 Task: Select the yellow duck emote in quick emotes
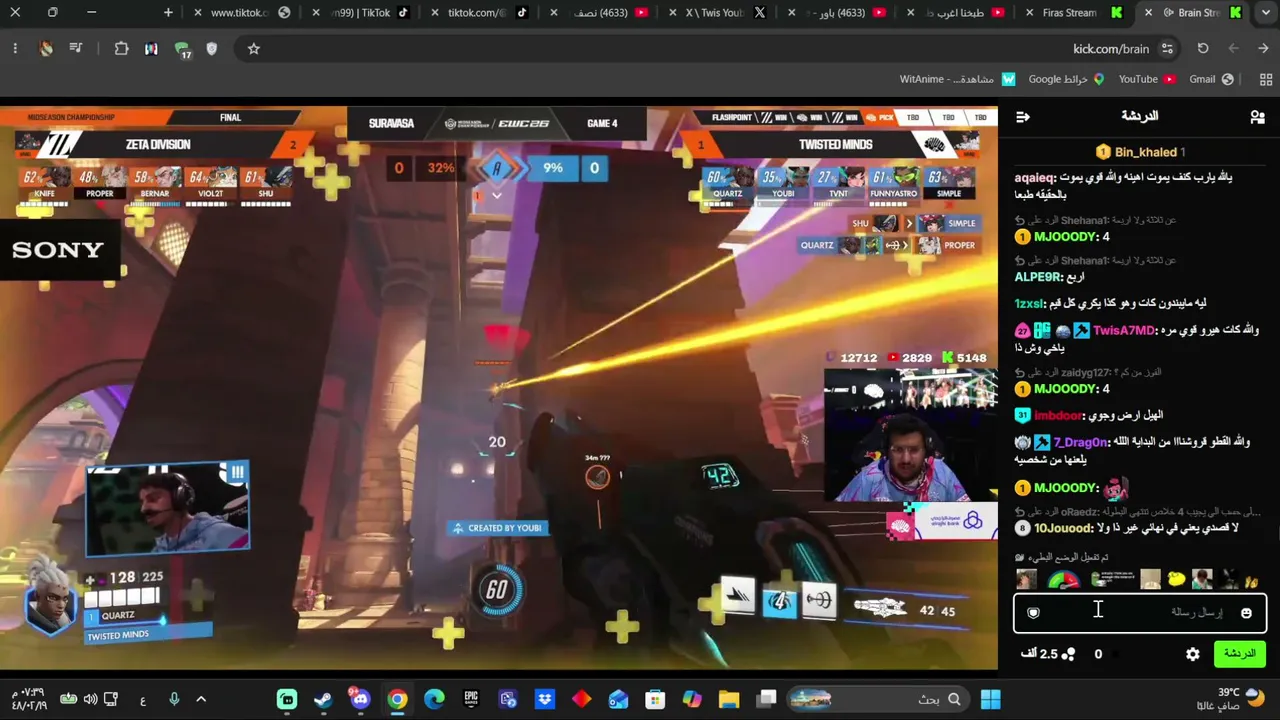tap(1177, 580)
